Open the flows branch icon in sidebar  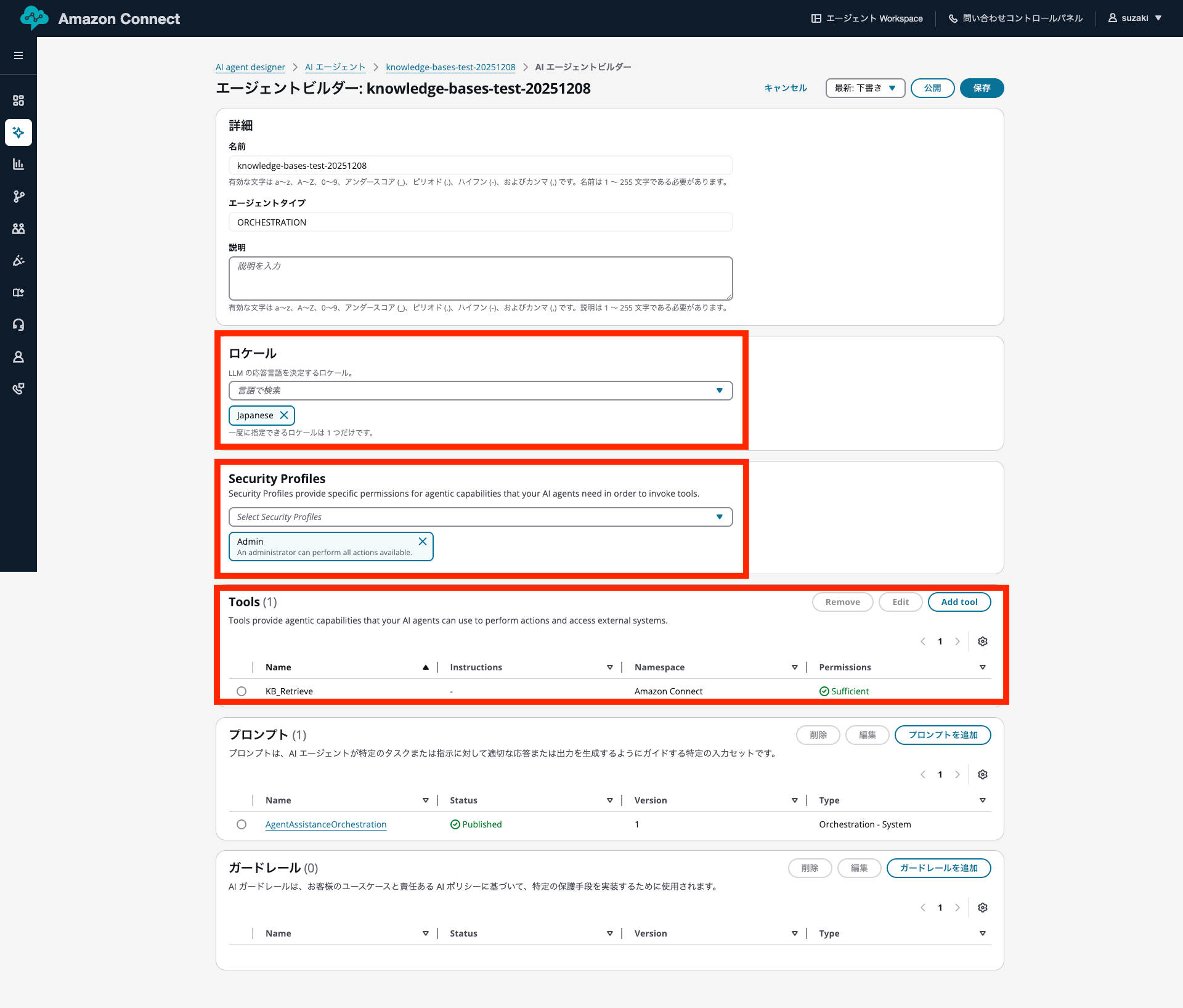pos(18,197)
